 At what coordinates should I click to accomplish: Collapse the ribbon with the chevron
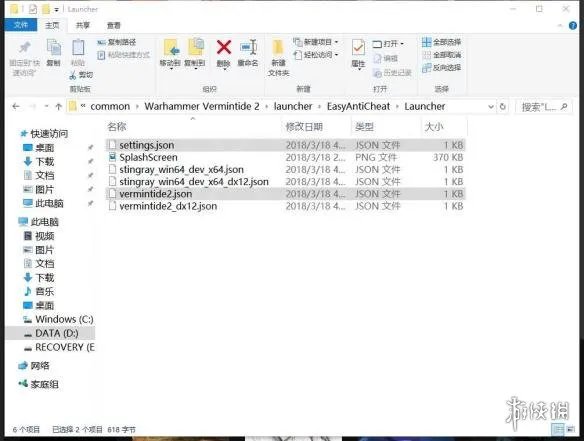tap(560, 25)
